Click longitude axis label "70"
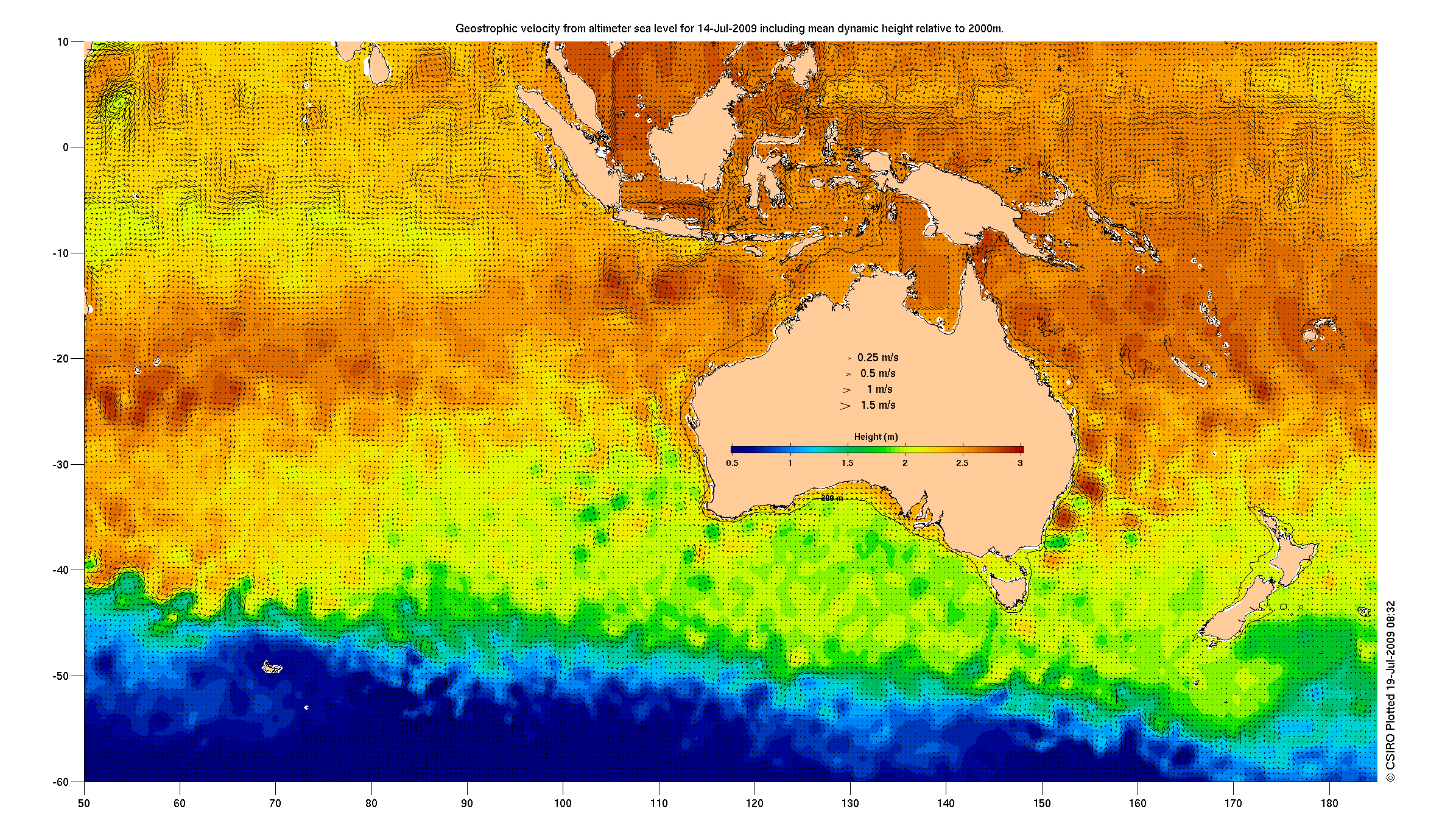Image resolution: width=1456 pixels, height=823 pixels. pos(275,804)
